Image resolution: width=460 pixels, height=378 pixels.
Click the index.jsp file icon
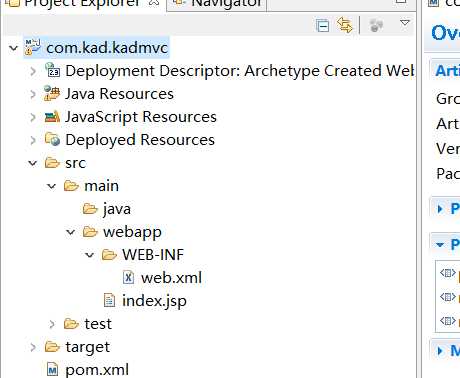(109, 300)
